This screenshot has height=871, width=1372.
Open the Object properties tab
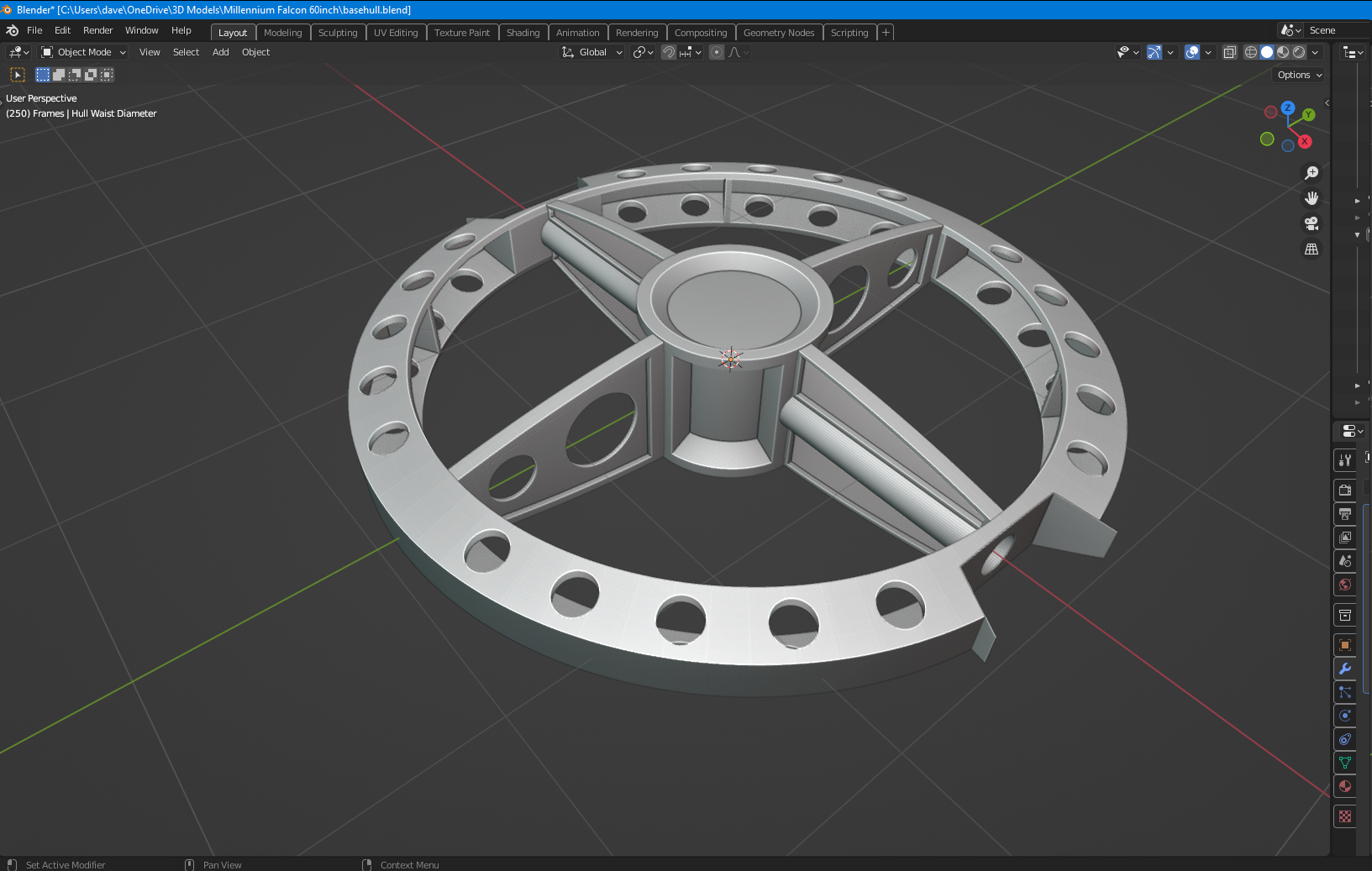[x=1345, y=645]
